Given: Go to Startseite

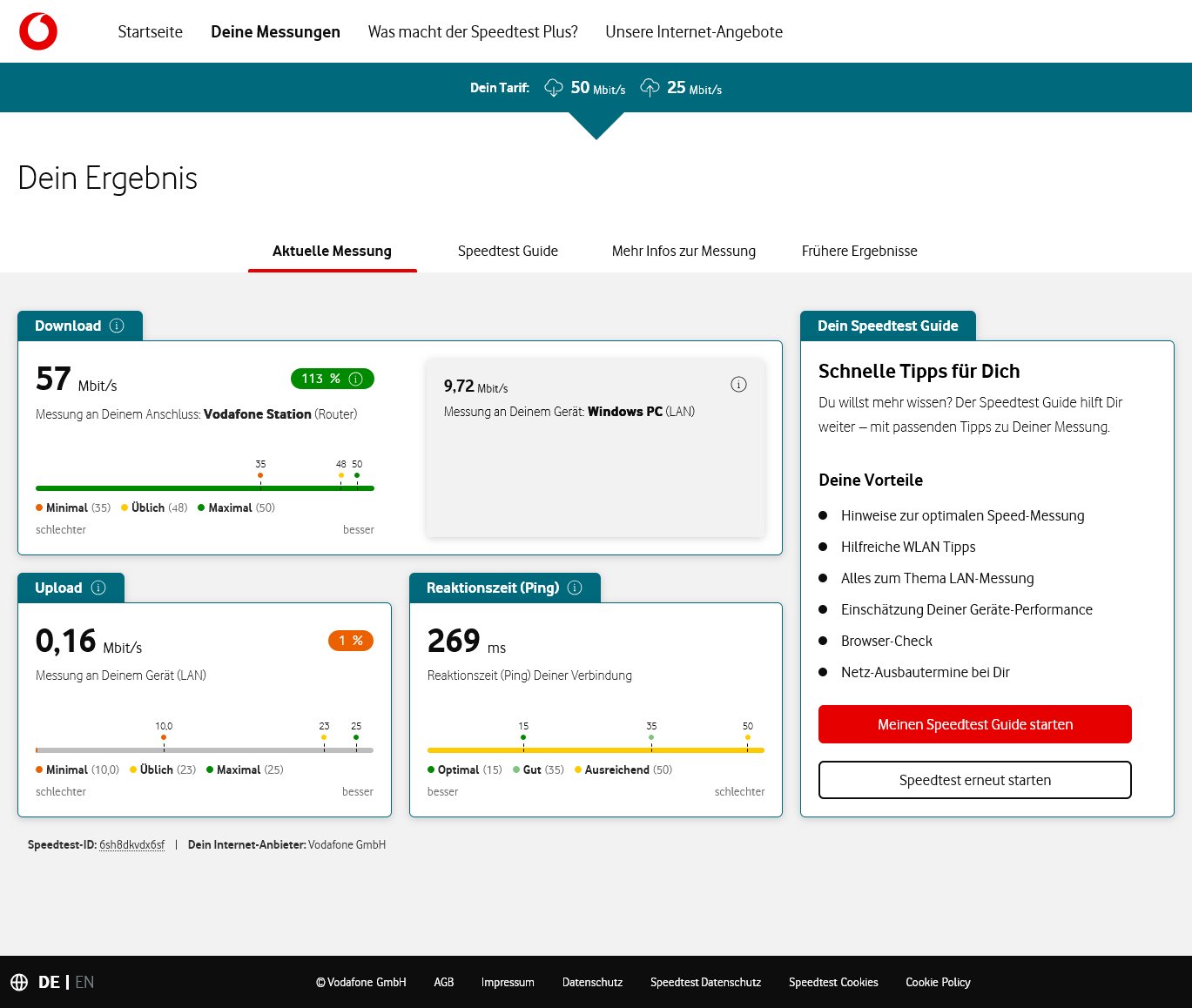Looking at the screenshot, I should 151,32.
